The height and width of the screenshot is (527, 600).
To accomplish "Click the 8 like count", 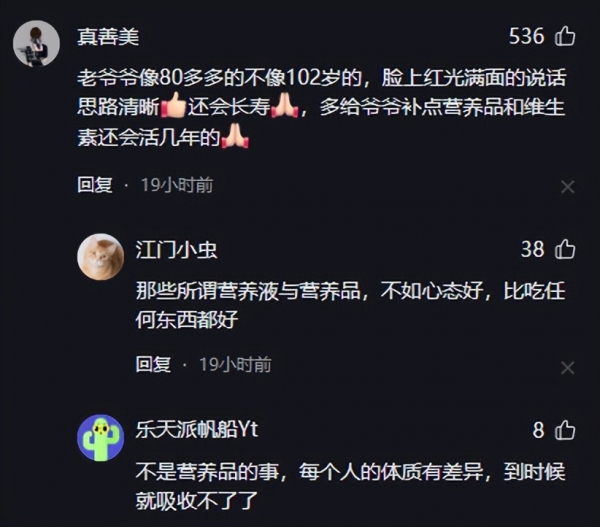I will (538, 430).
